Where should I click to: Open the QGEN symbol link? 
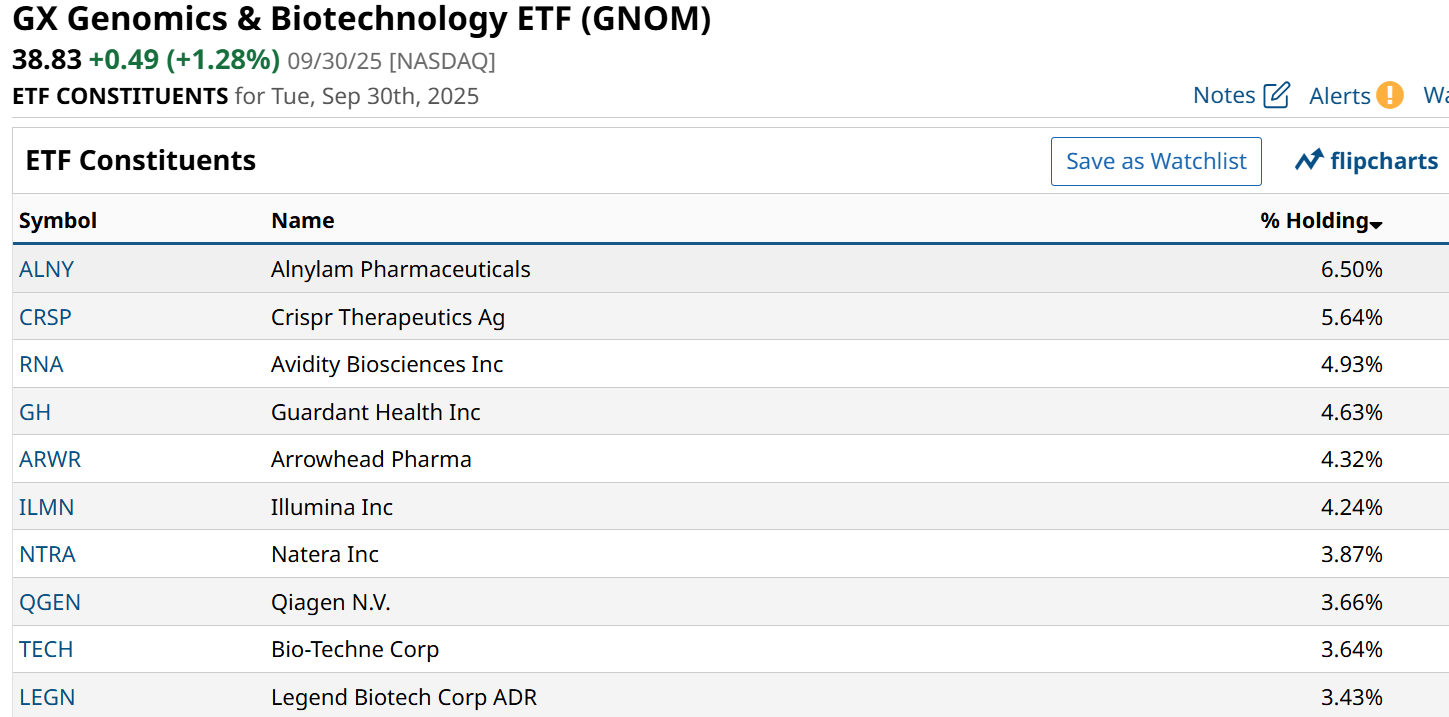(x=50, y=602)
